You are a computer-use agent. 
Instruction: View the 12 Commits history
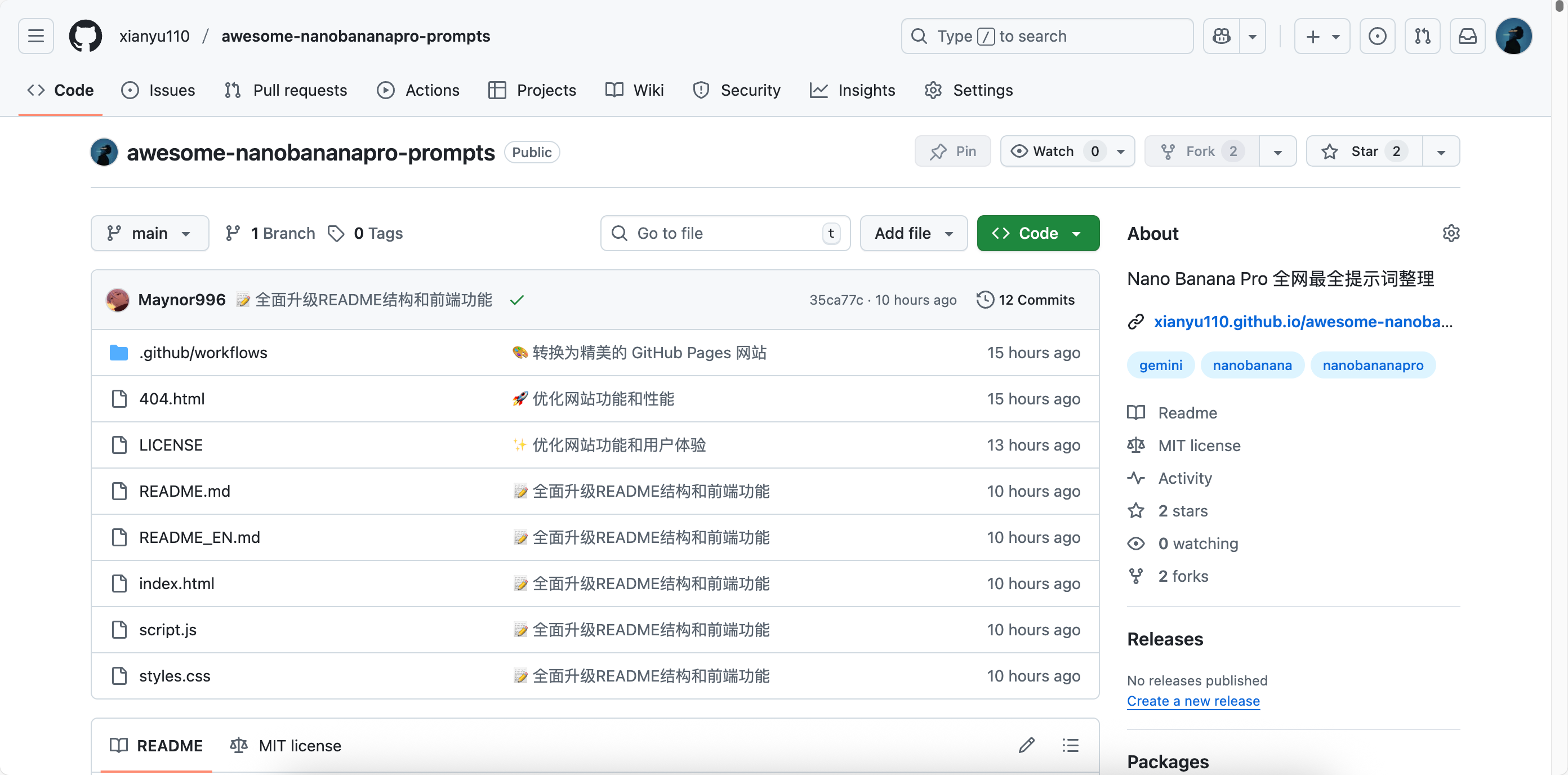coord(1026,300)
